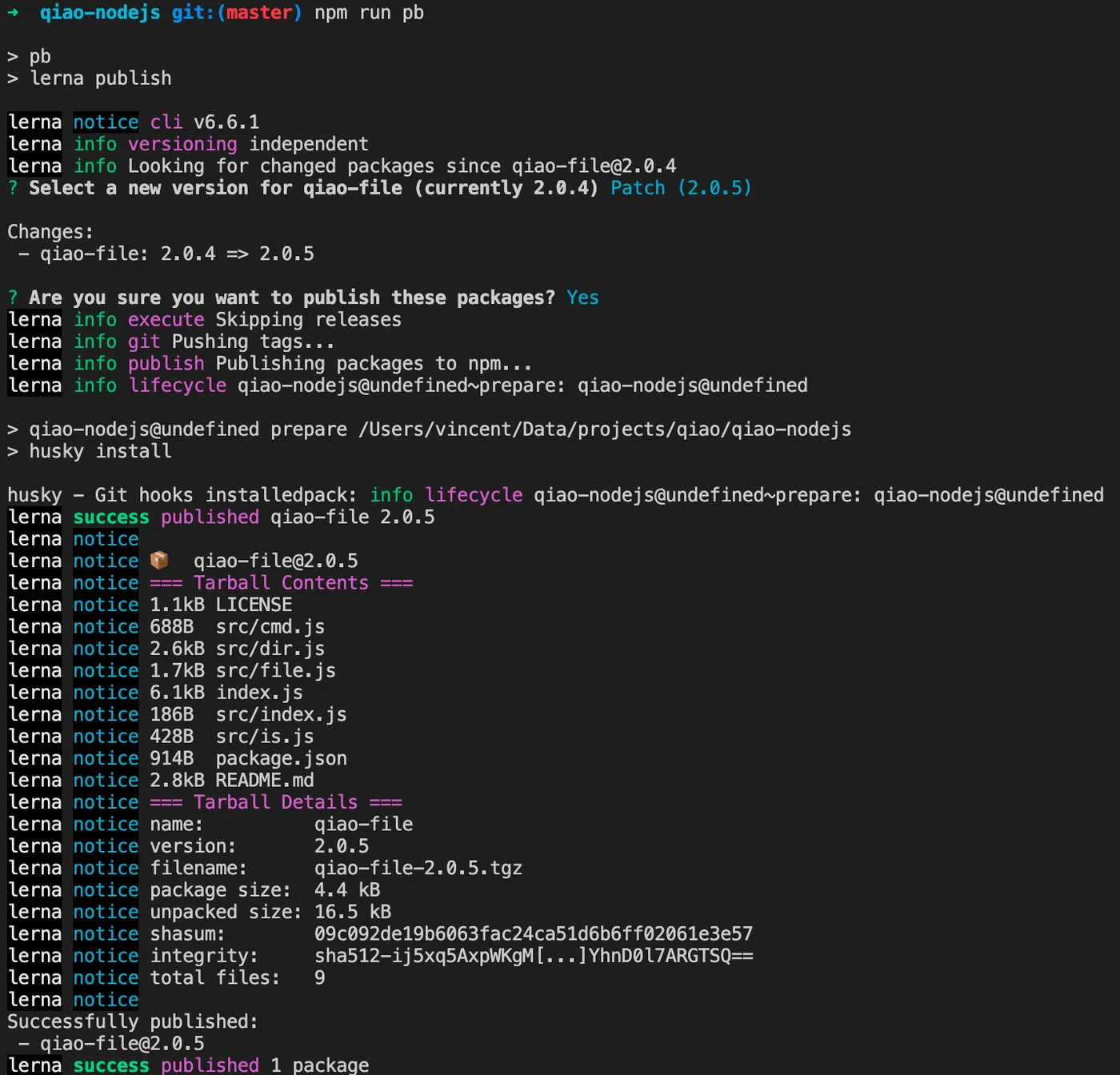Click the 'husky install' command line
This screenshot has height=1075, width=1120.
coord(100,451)
